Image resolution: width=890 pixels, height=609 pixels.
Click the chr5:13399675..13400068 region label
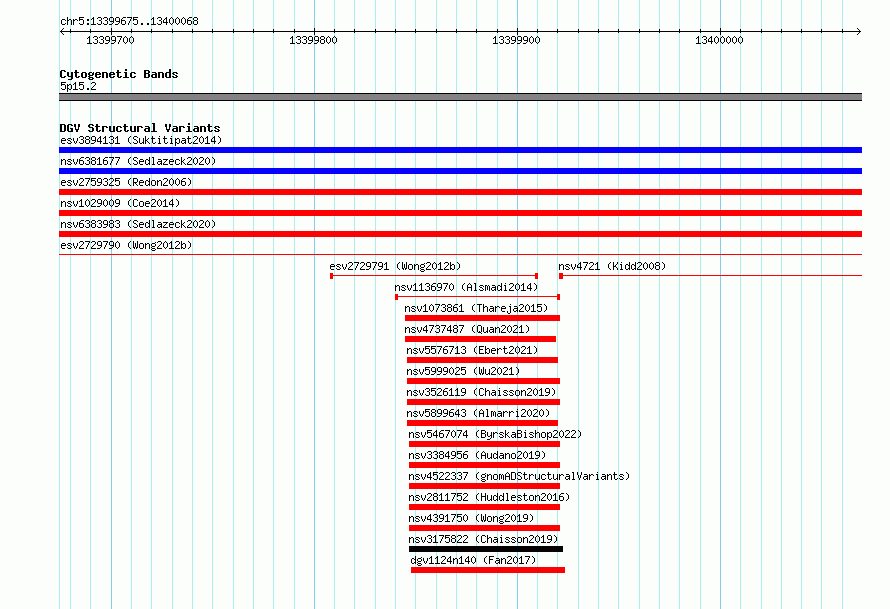click(x=129, y=21)
